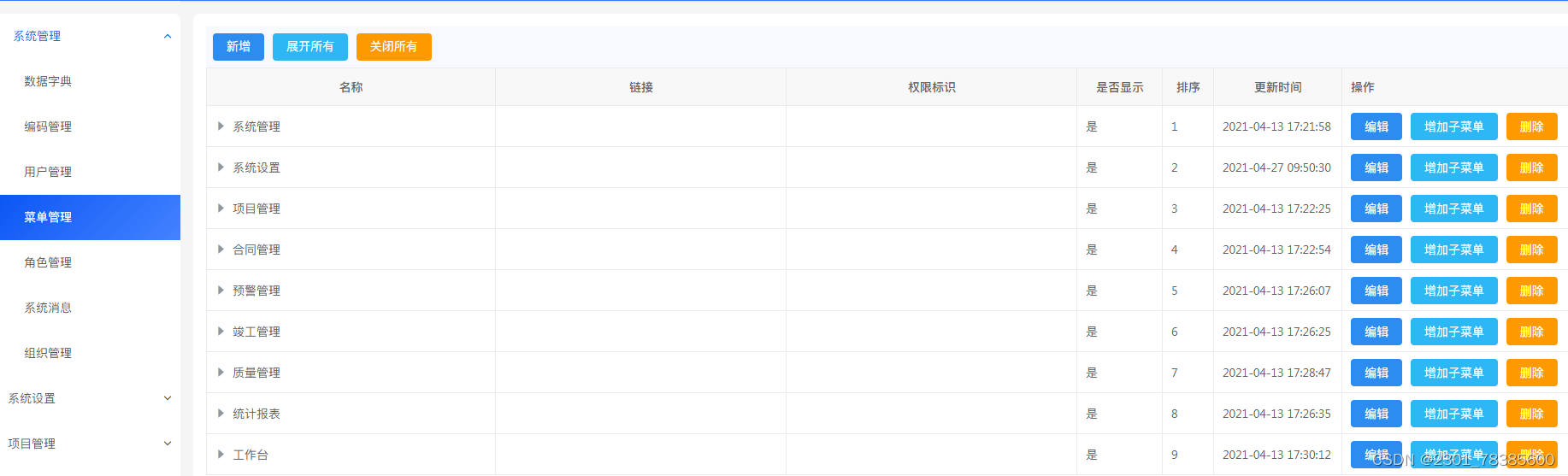Viewport: 1568px width, 476px height.
Task: Click the orange 关闭所有 button
Action: point(394,47)
